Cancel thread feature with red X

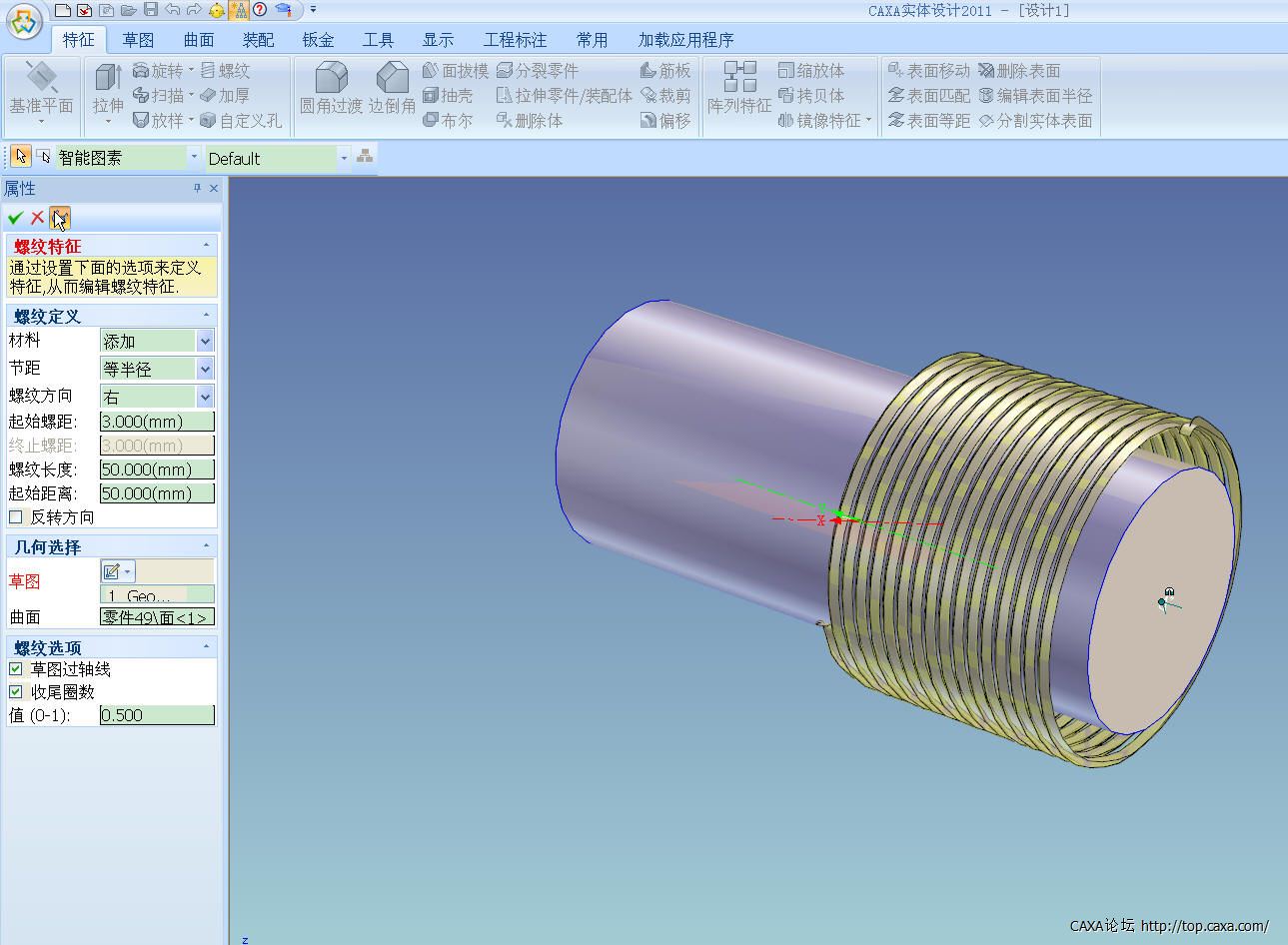[x=38, y=218]
